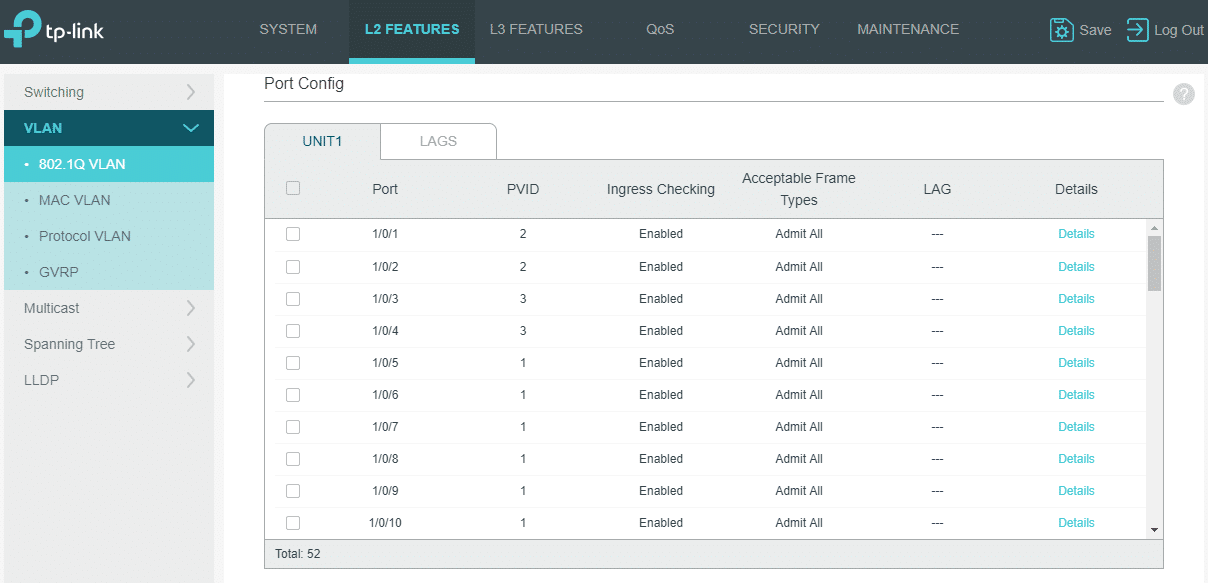Click the port table scrollbar thumb
The width and height of the screenshot is (1208, 583).
(x=1154, y=263)
